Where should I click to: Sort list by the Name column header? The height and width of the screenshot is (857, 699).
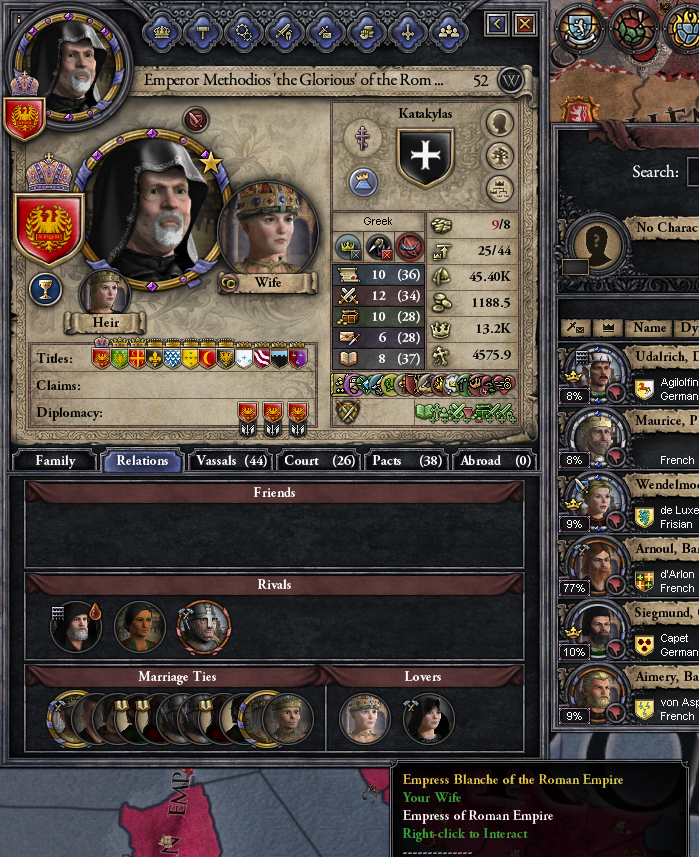point(649,328)
